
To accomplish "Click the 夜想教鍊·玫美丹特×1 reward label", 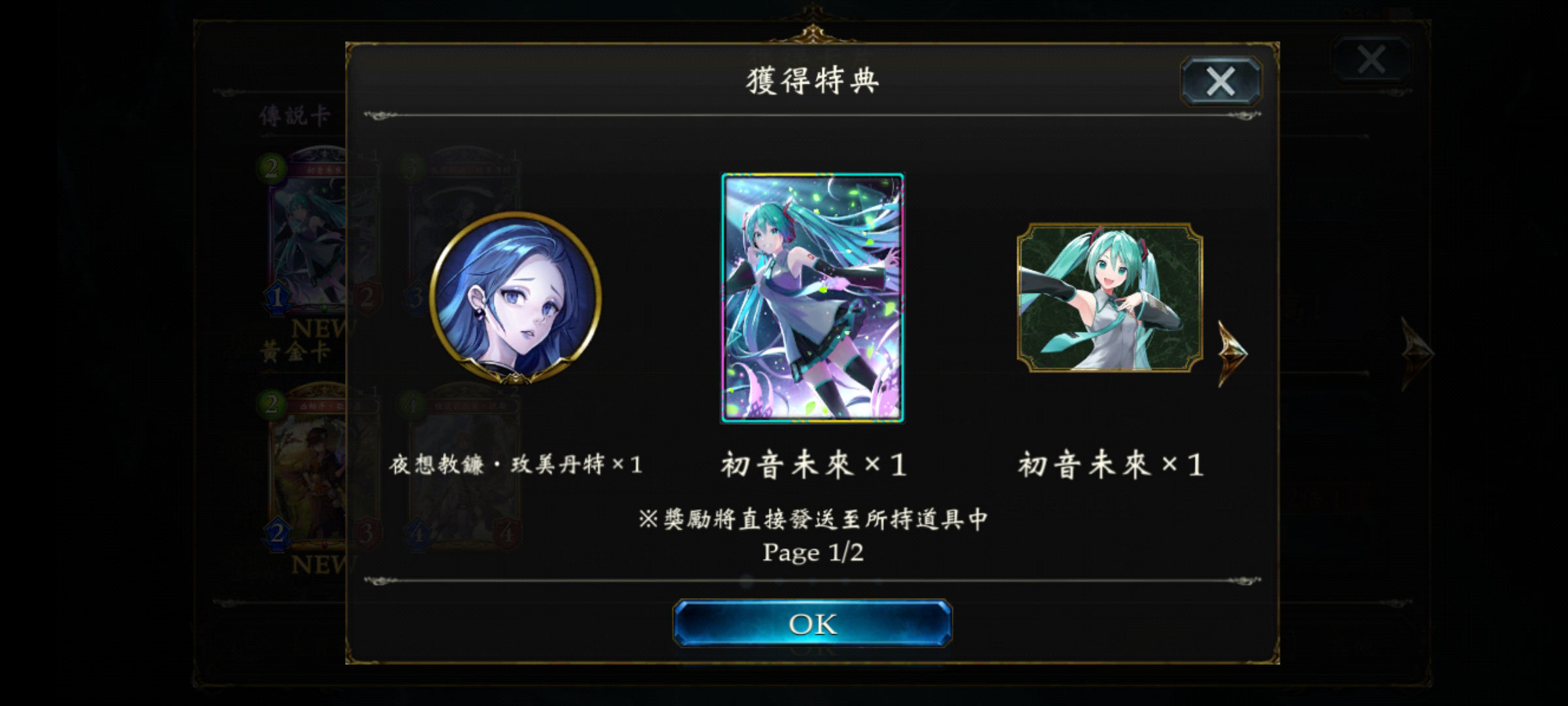I will tap(515, 465).
